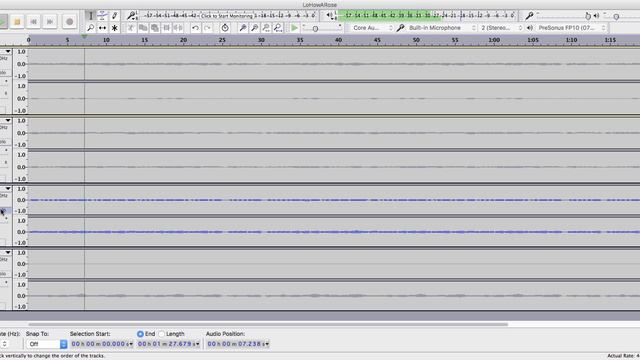
Task: Select the Time Shift tool
Action: coord(102,28)
